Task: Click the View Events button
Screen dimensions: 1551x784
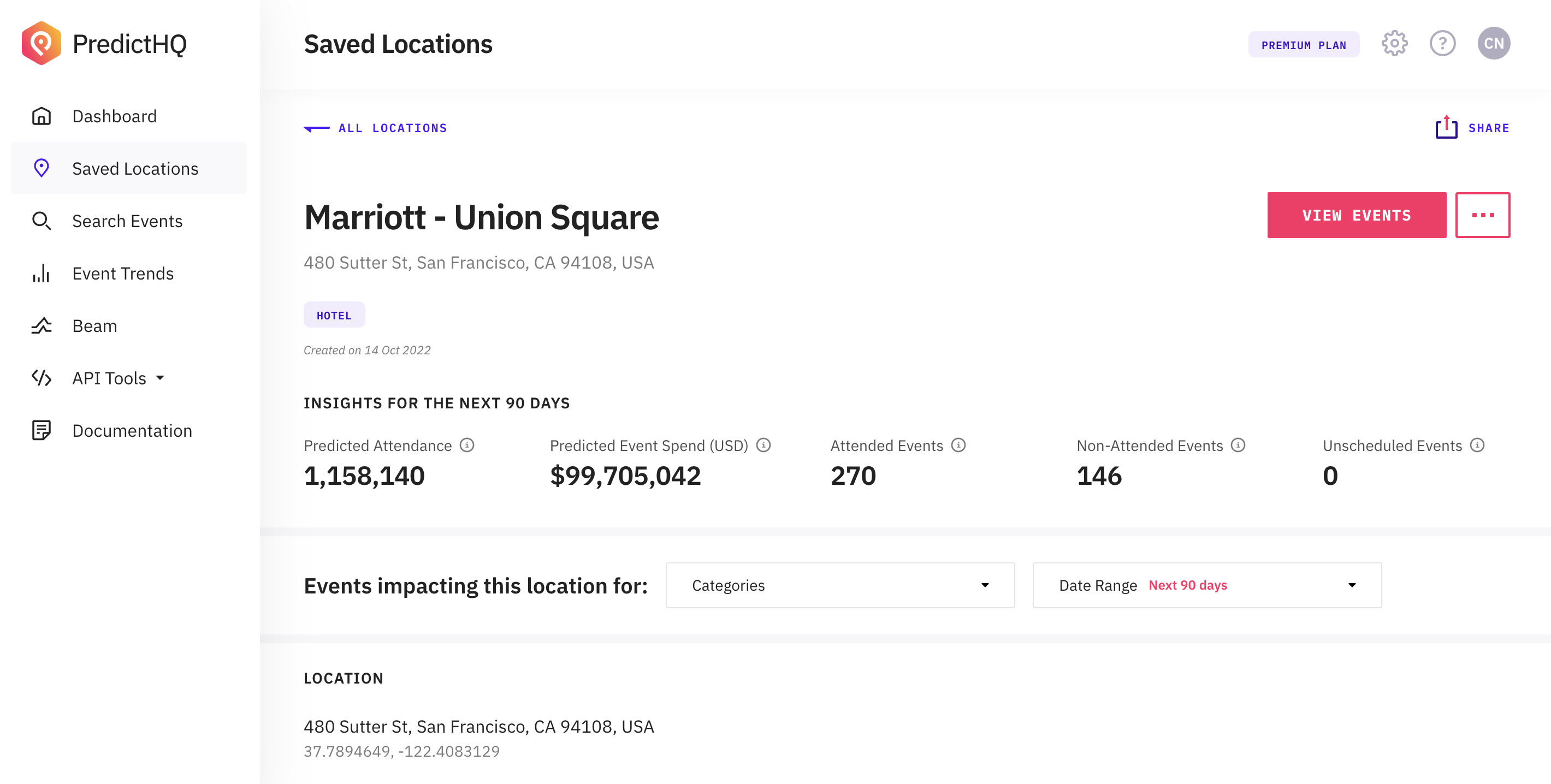Action: (1357, 215)
